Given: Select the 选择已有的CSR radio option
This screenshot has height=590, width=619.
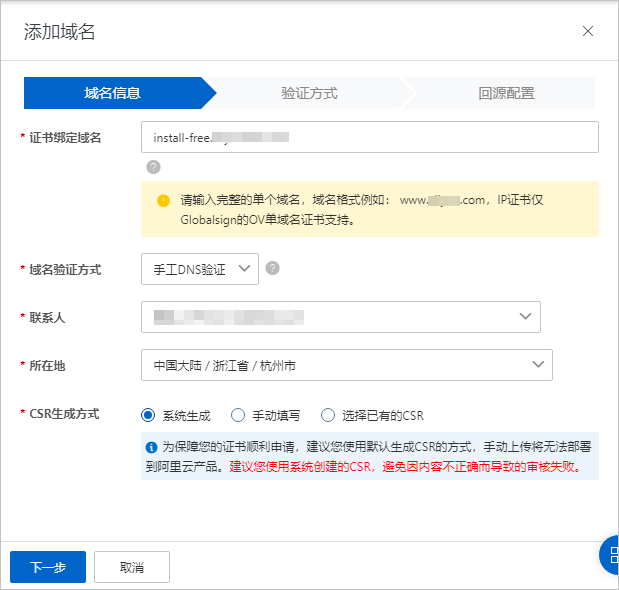Looking at the screenshot, I should (328, 415).
